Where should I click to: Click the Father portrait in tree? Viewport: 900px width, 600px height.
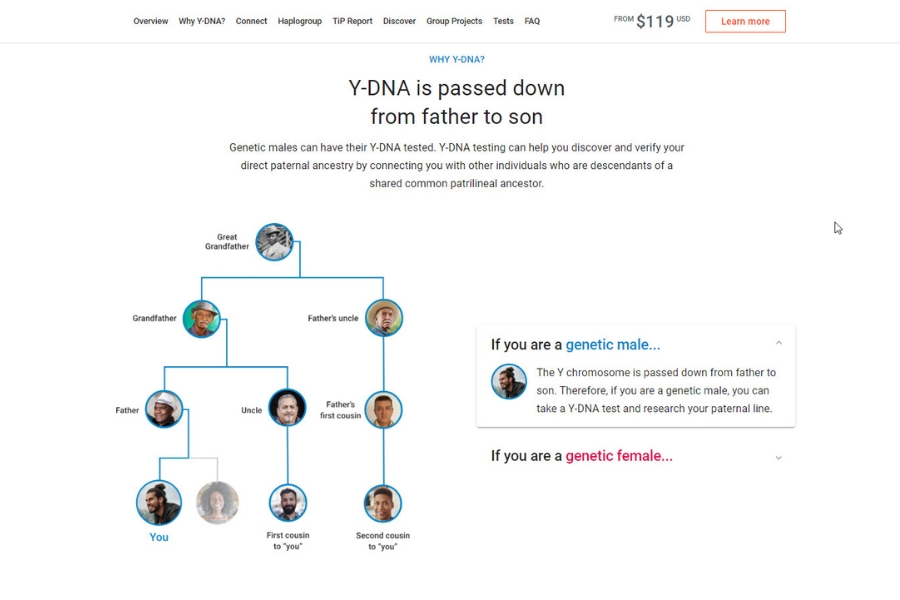164,409
